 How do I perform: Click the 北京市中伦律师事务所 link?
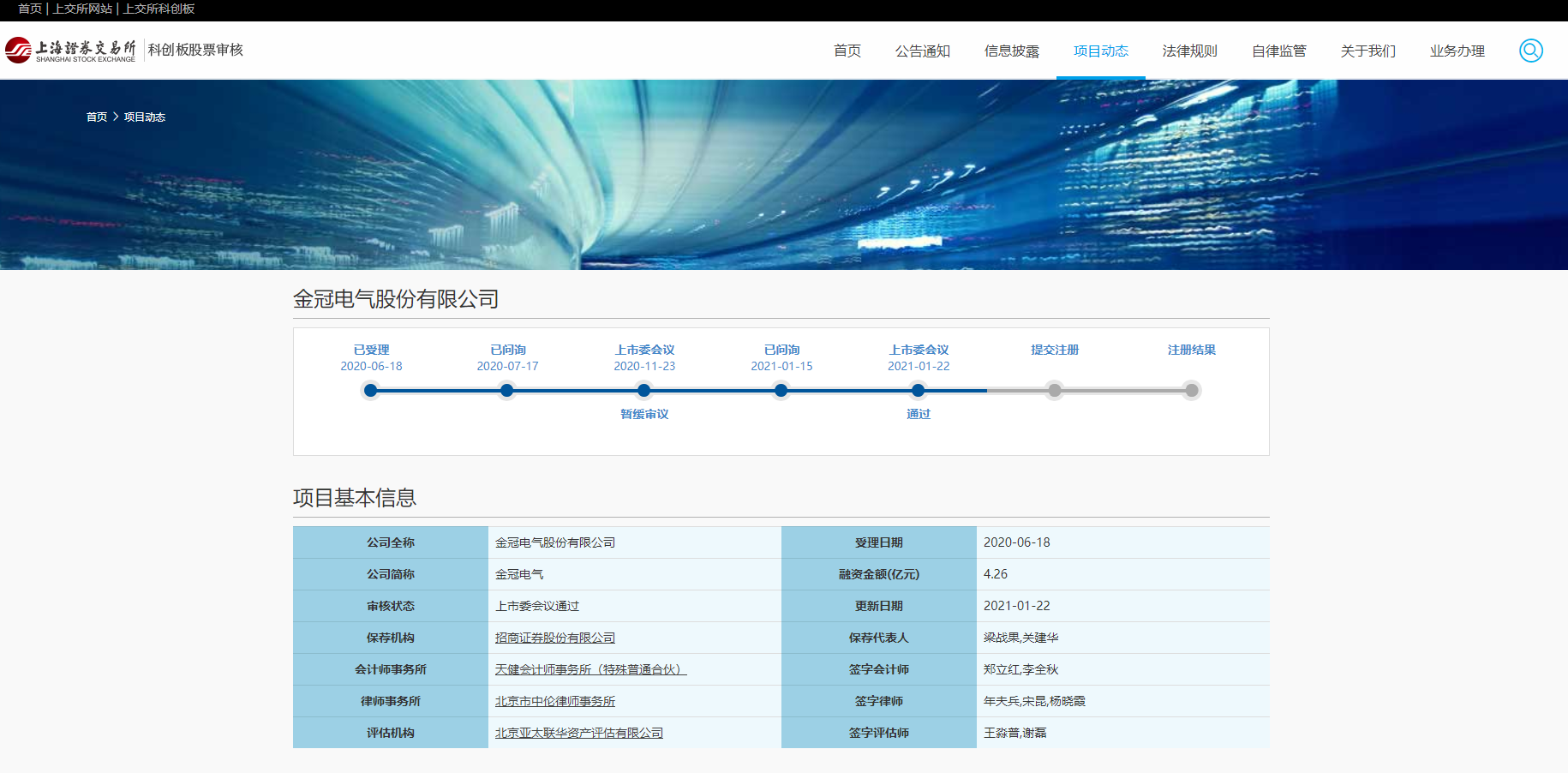pyautogui.click(x=554, y=701)
